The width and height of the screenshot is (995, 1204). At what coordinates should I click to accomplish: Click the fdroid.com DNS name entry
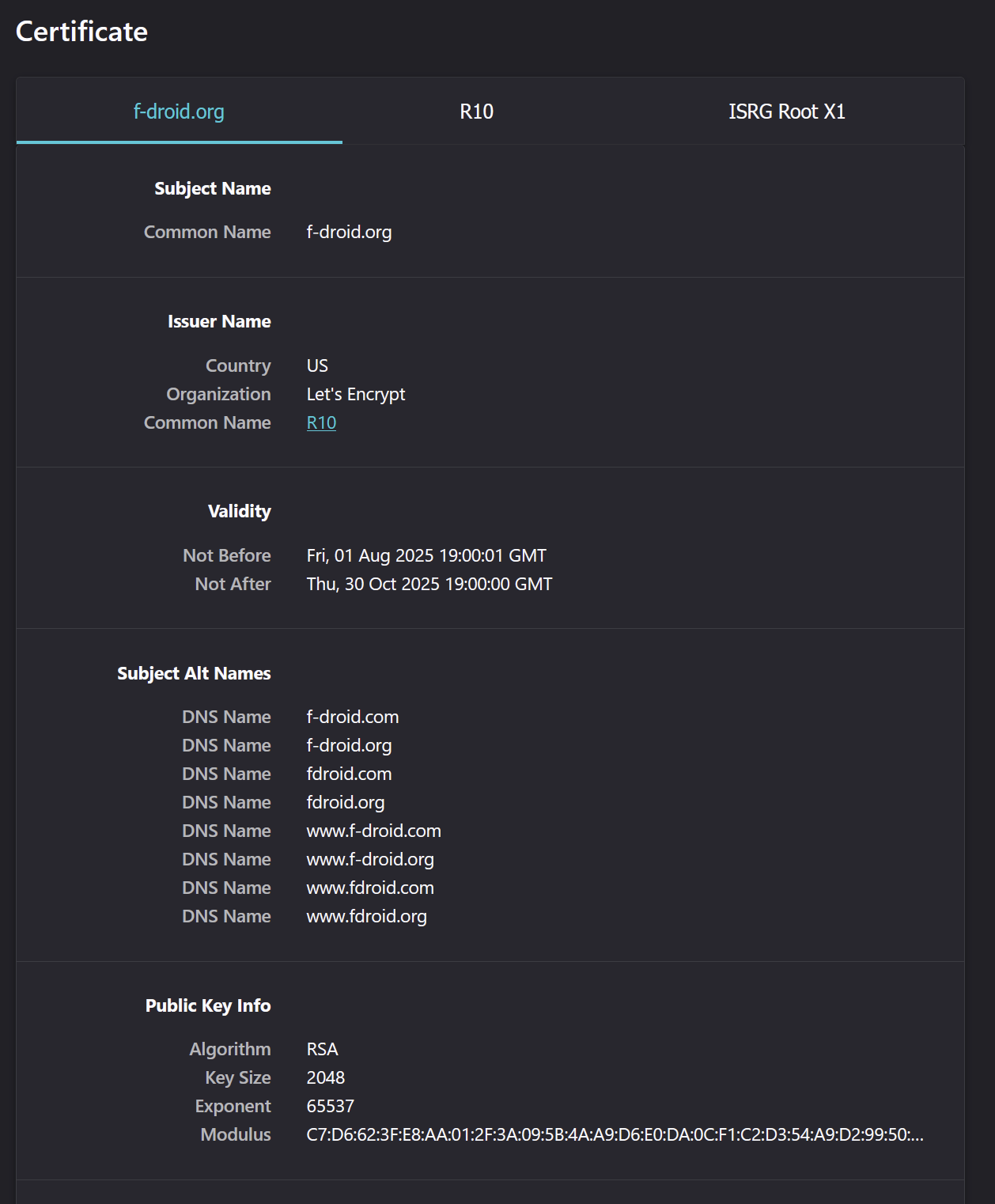(x=349, y=774)
